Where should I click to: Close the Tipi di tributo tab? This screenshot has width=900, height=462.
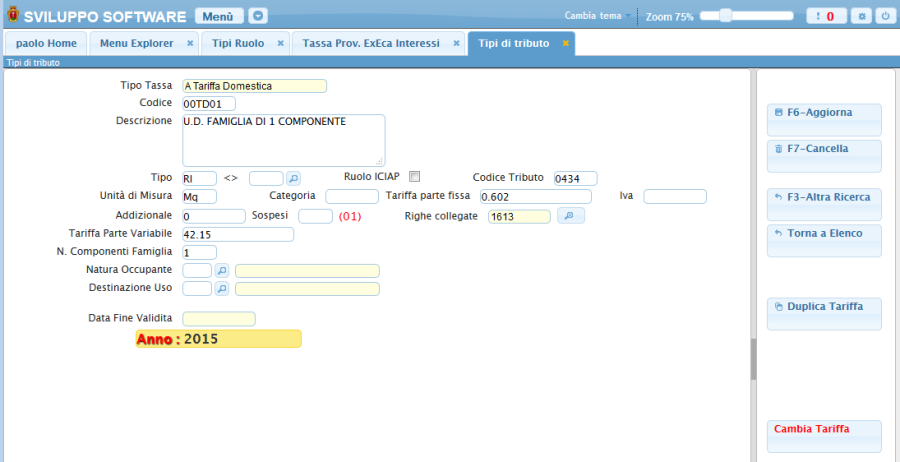pos(565,44)
